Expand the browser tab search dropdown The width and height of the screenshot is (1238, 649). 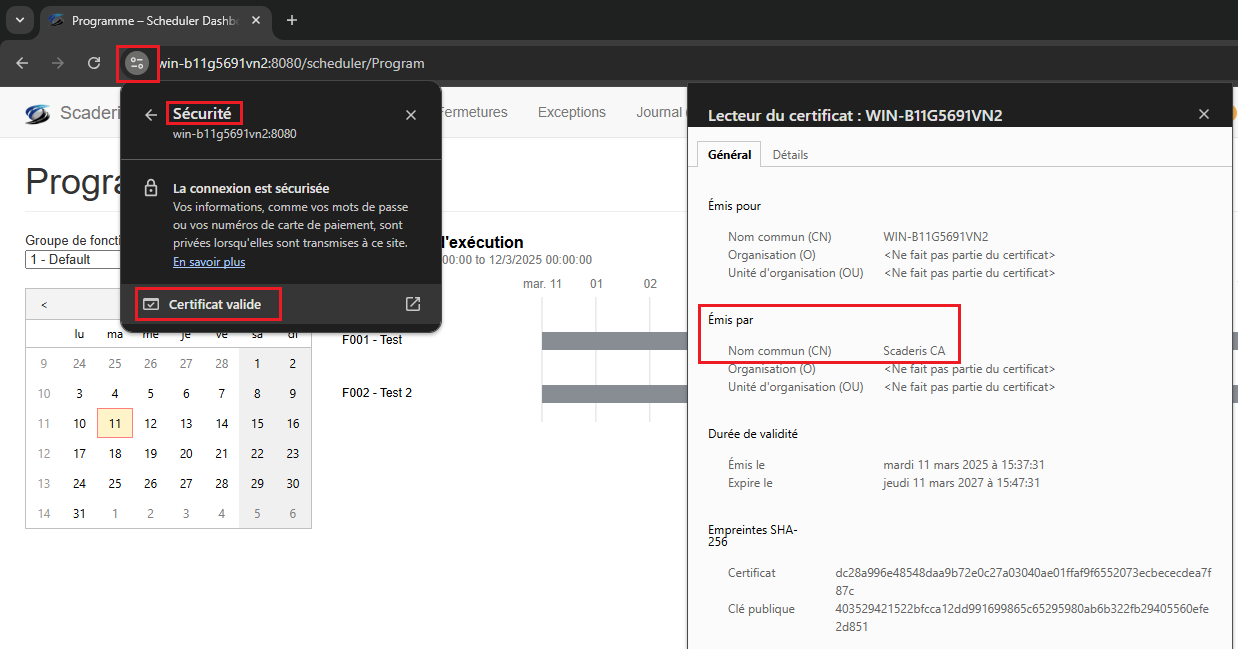tap(19, 20)
